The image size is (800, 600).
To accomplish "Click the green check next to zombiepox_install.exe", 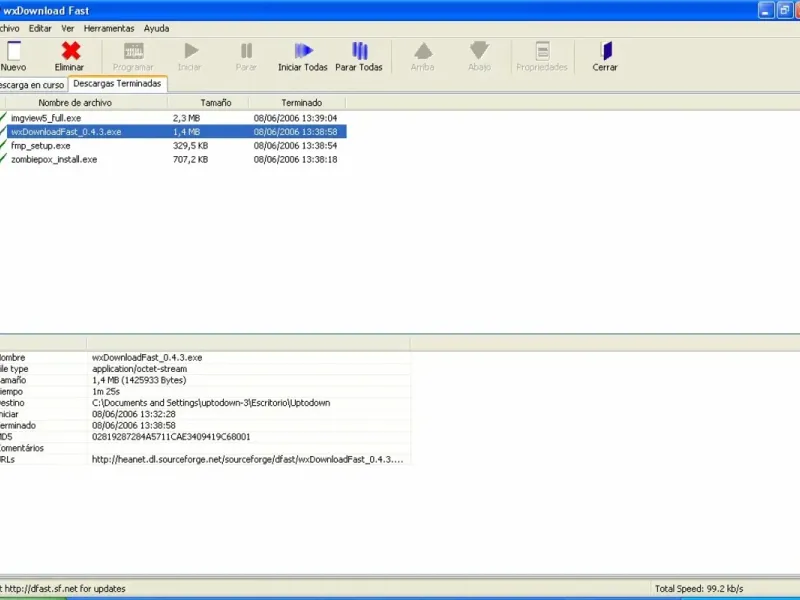I will [3, 159].
